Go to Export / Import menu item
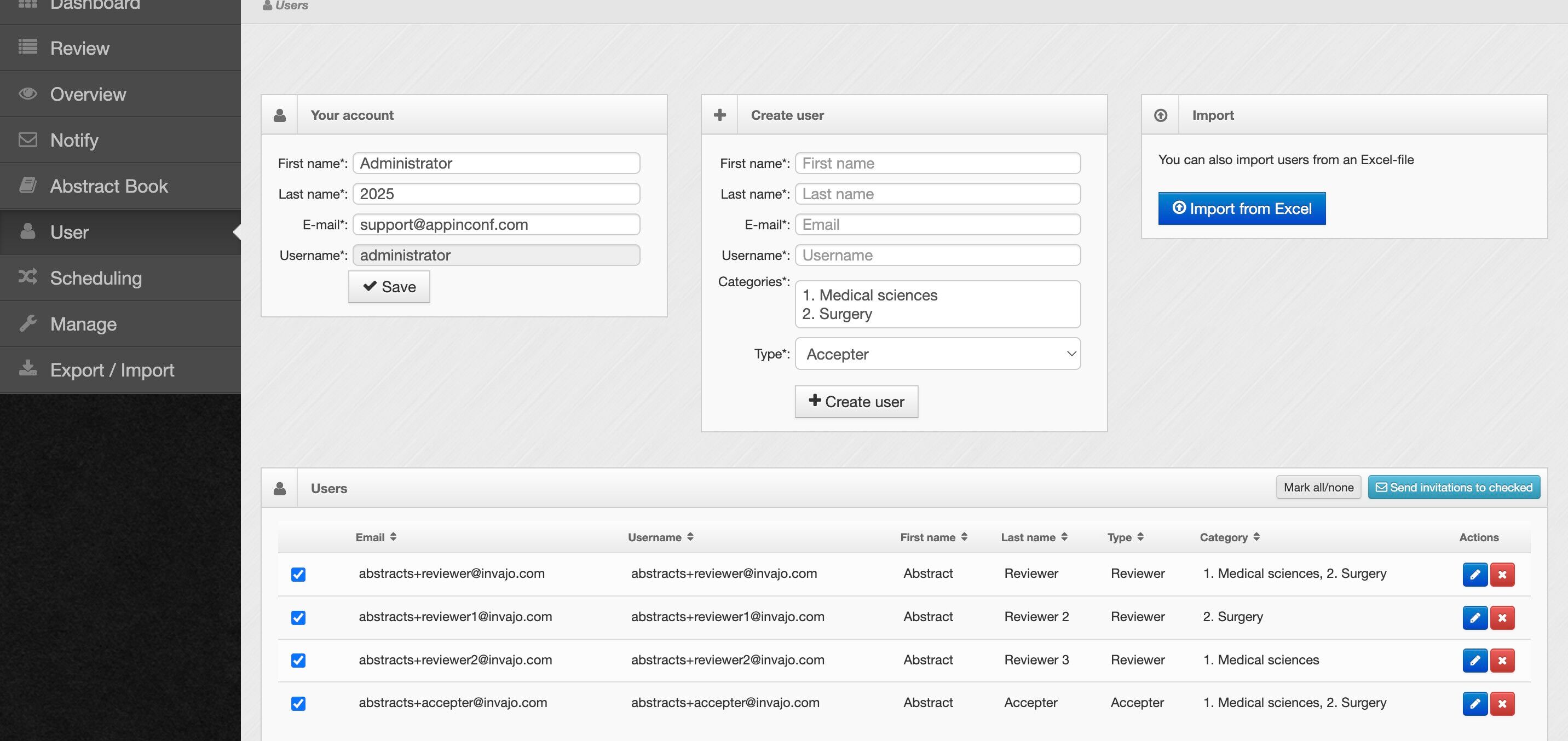The width and height of the screenshot is (1568, 741). tap(112, 370)
